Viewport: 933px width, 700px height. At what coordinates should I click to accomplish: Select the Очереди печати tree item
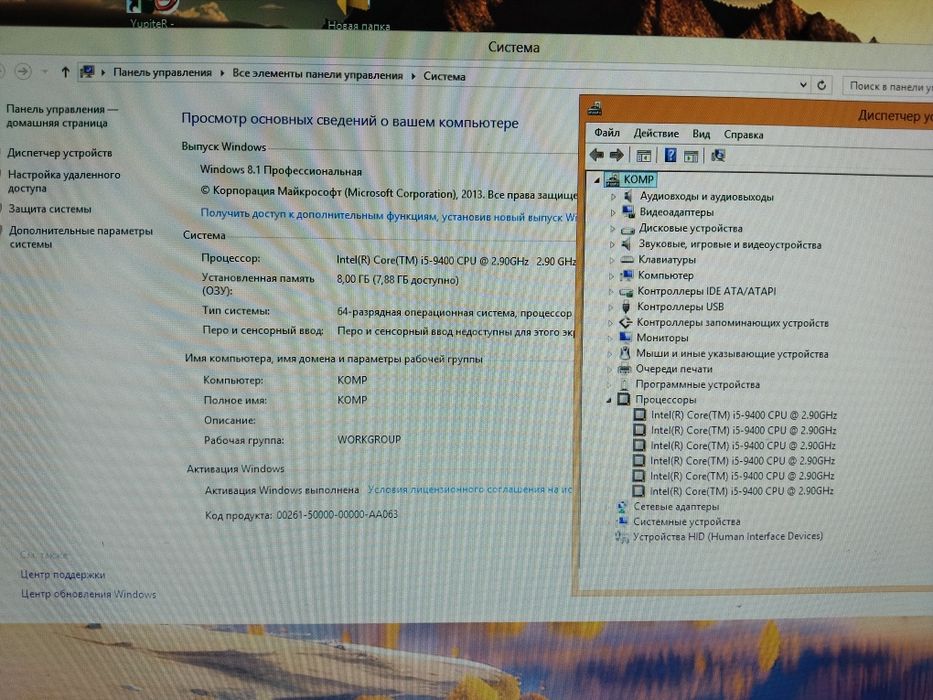[674, 369]
